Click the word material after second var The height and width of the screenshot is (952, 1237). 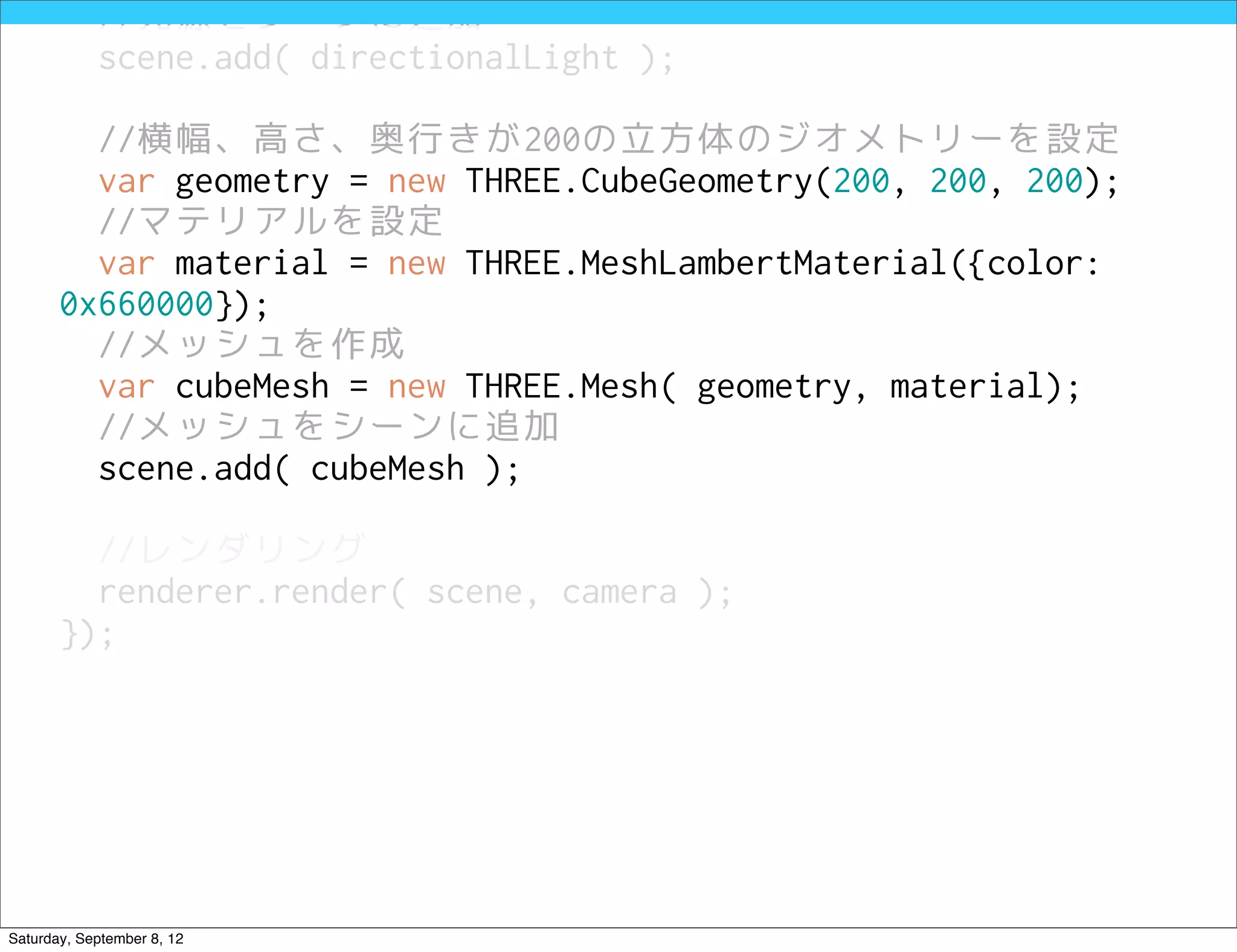[251, 263]
